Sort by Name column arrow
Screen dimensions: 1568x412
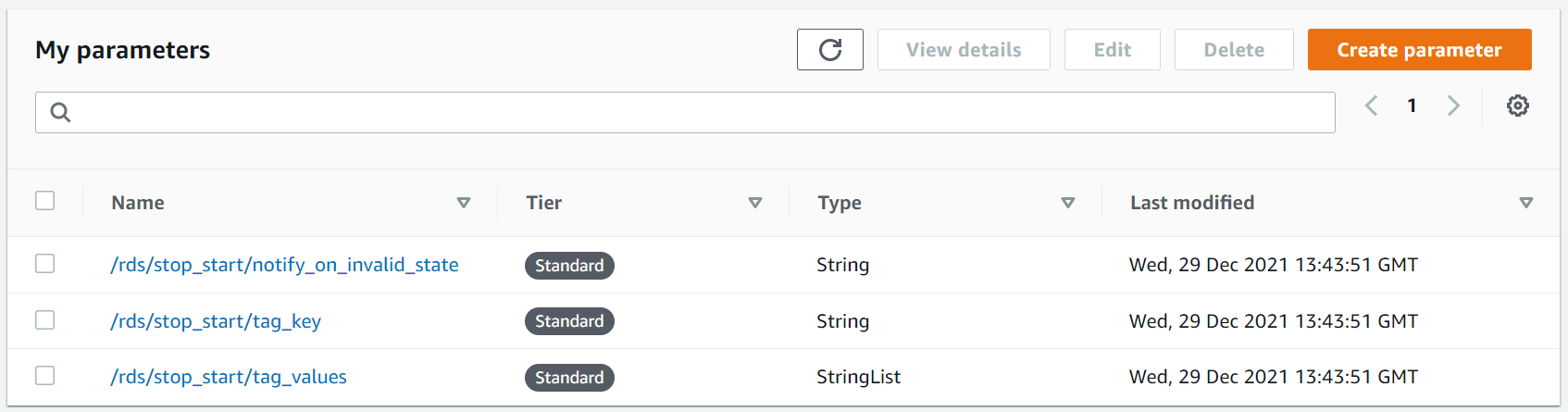tap(464, 203)
